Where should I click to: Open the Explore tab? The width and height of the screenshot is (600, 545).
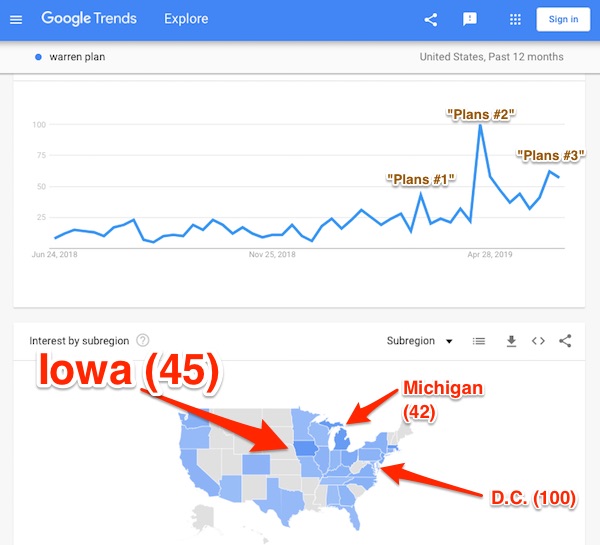[x=186, y=19]
